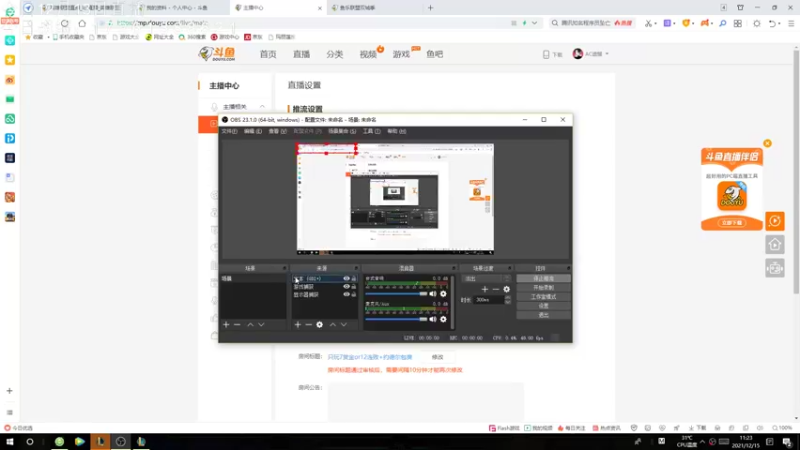
Task: Open Windows Start menu
Action: pyautogui.click(x=10, y=441)
